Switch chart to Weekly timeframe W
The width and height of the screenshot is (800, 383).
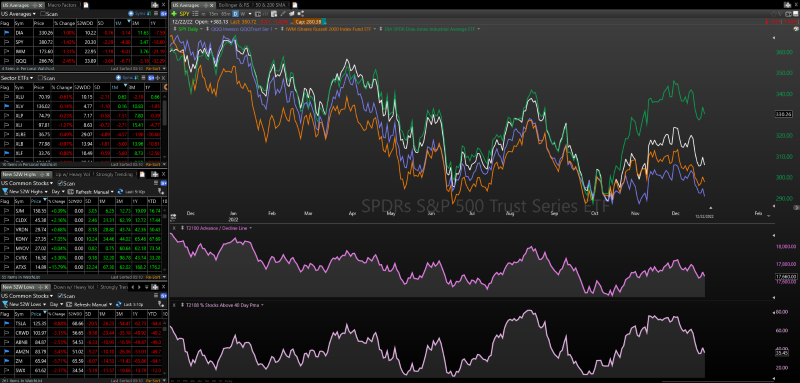click(x=242, y=13)
